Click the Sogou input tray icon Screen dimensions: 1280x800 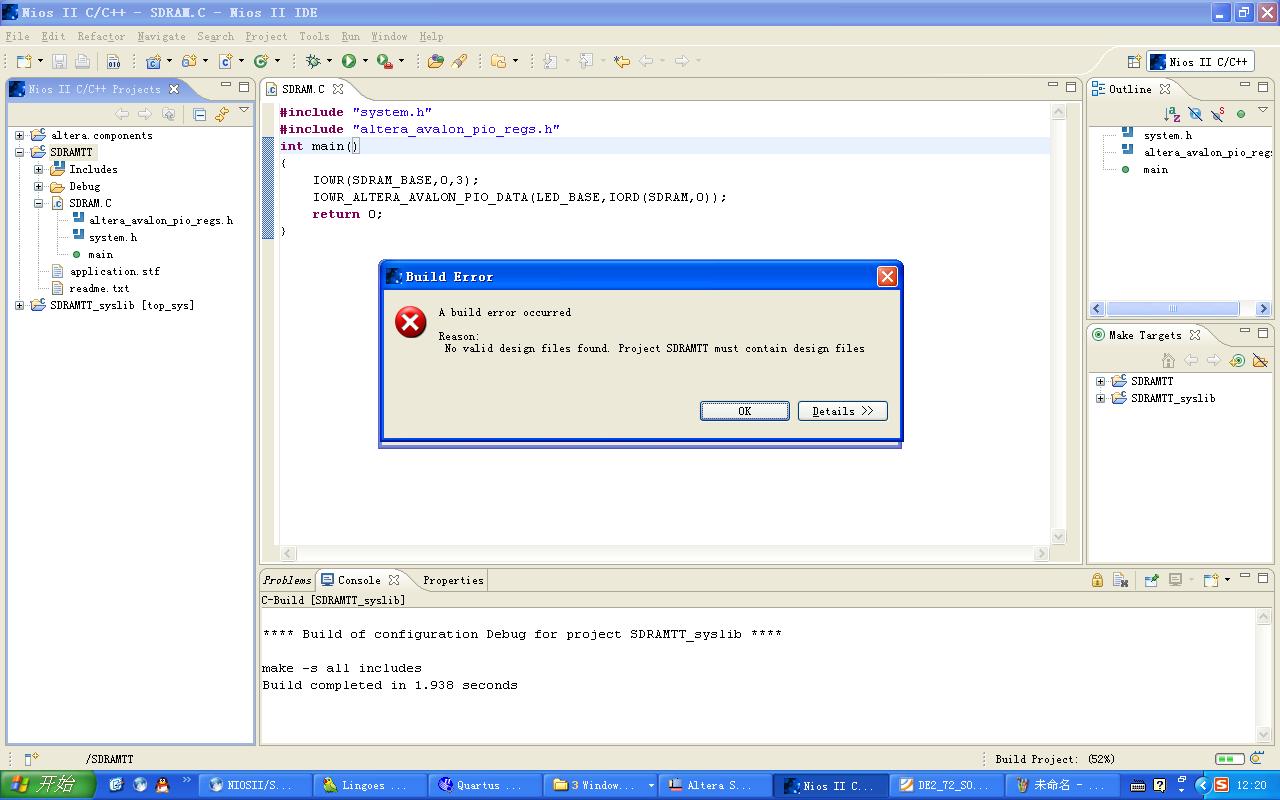tap(1221, 785)
